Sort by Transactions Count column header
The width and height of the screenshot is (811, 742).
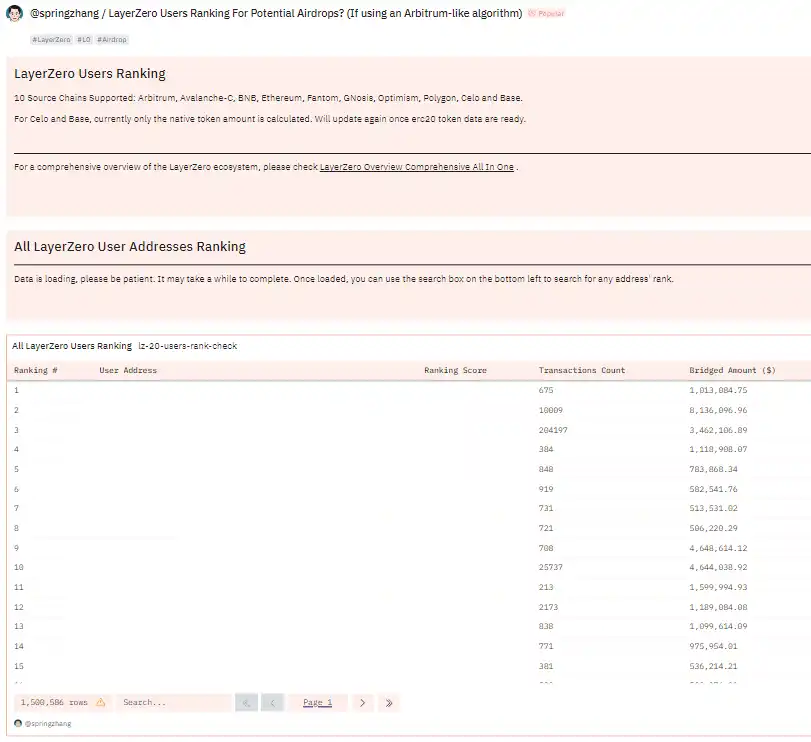(x=581, y=370)
